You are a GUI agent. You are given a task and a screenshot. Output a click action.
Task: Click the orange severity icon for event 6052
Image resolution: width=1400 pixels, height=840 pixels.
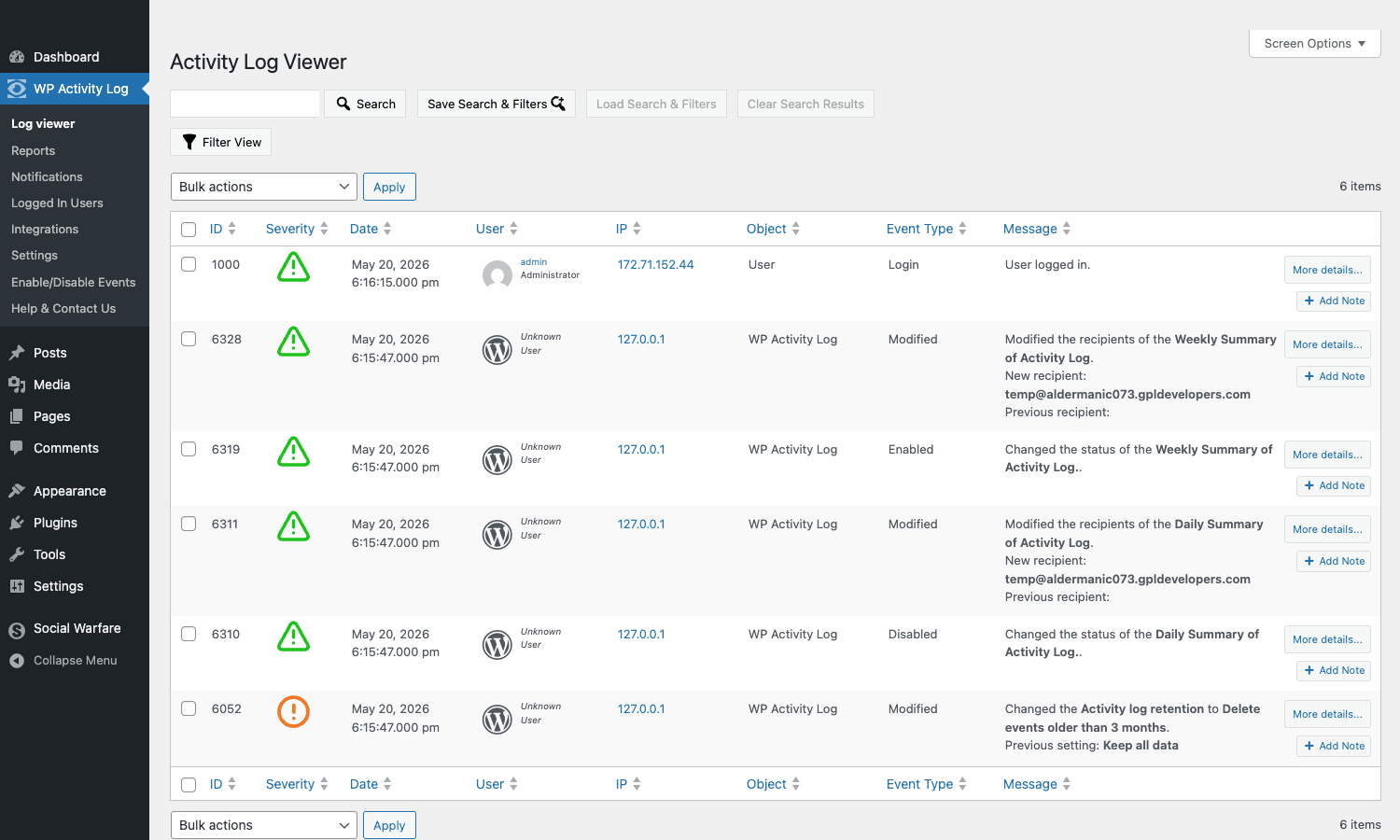(x=294, y=712)
